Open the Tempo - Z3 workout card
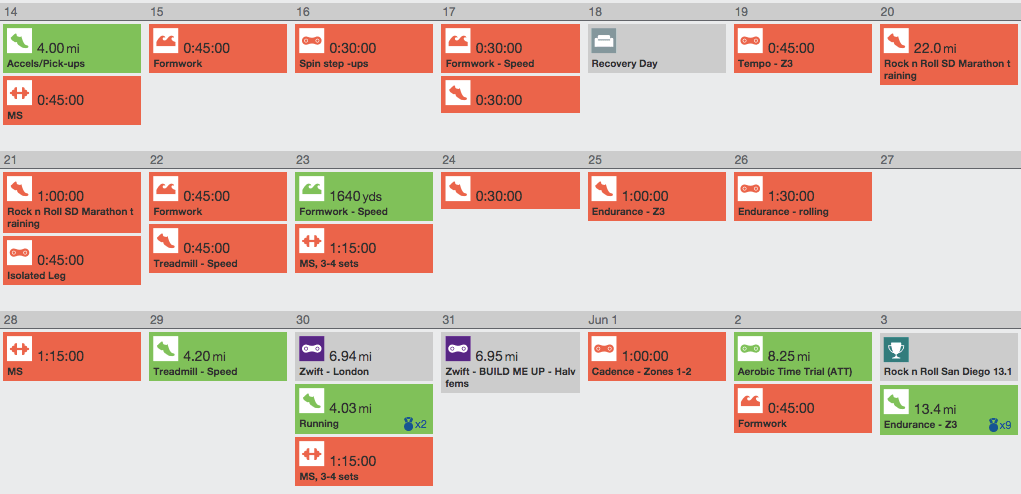This screenshot has width=1021, height=494. tap(801, 48)
